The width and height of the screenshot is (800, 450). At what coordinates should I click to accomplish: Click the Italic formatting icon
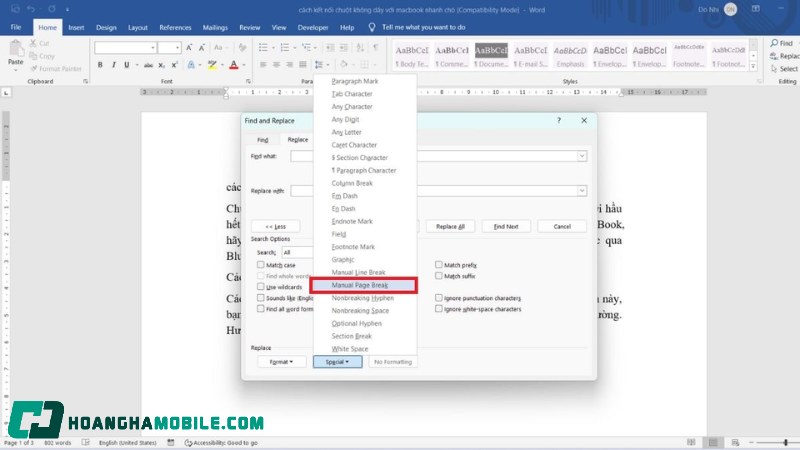113,65
